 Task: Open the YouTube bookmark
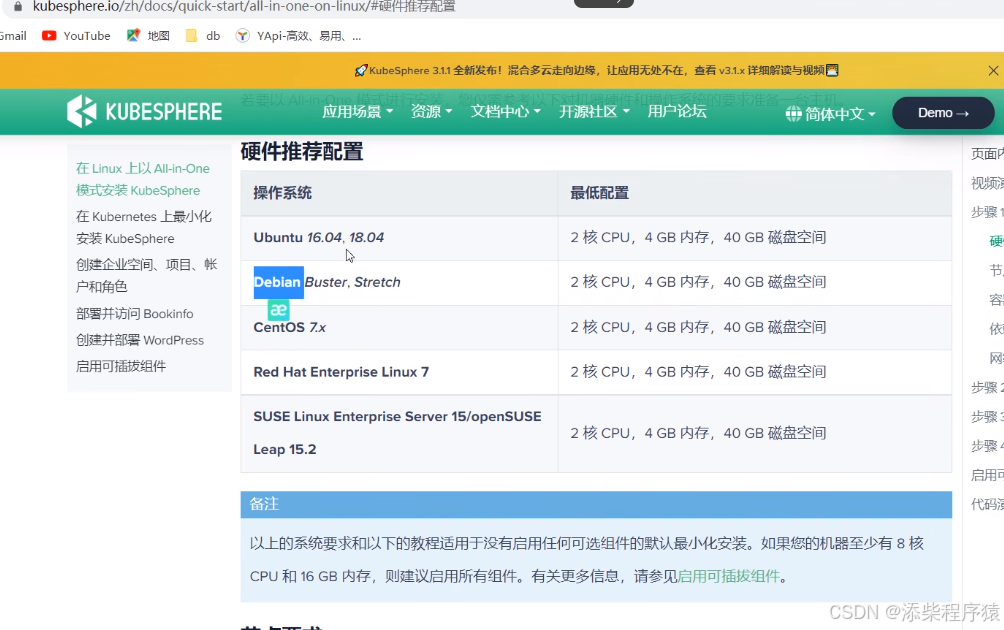pyautogui.click(x=76, y=36)
